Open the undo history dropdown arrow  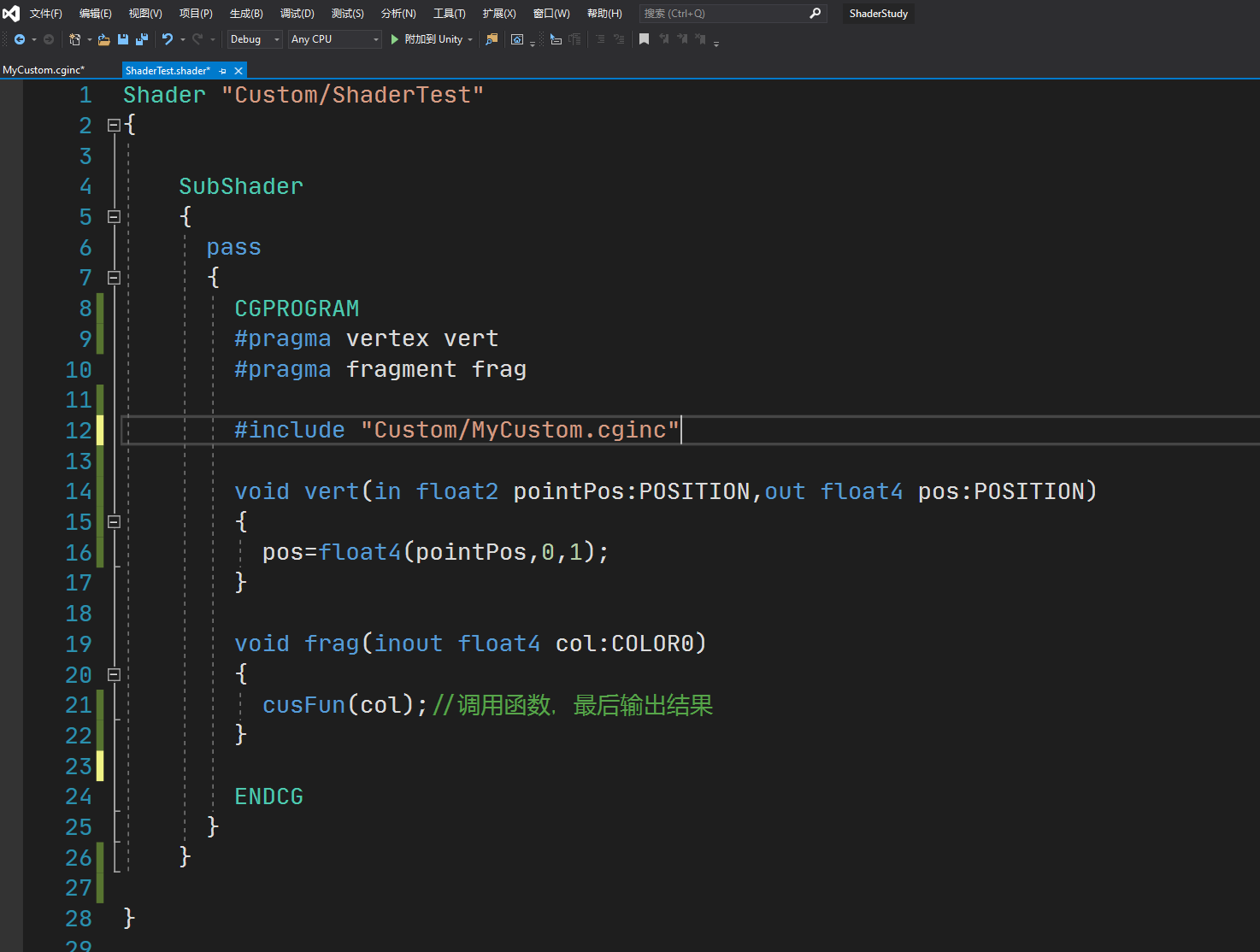click(x=182, y=39)
